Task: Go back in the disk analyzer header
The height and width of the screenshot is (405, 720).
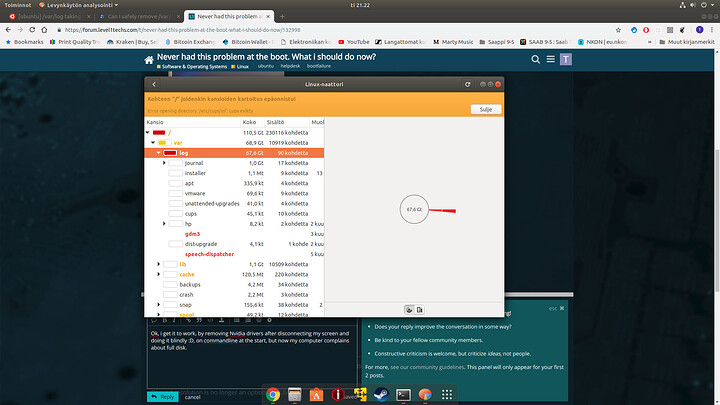Action: pyautogui.click(x=154, y=84)
